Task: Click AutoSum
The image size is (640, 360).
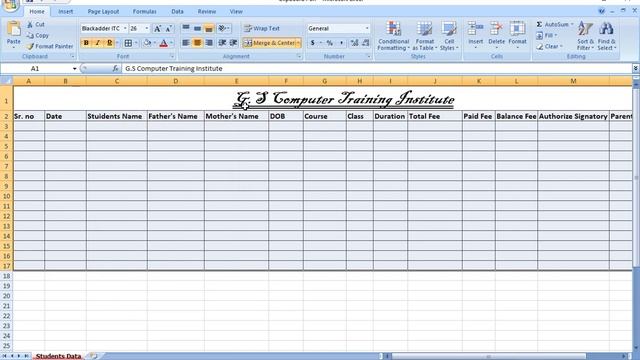Action: click(553, 24)
